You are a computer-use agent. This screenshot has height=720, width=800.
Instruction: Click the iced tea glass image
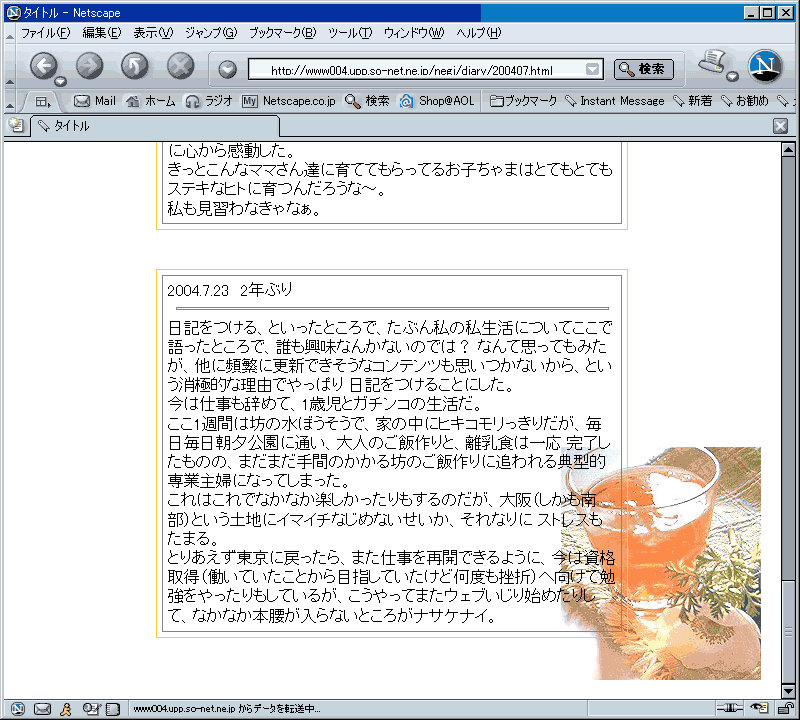(661, 563)
